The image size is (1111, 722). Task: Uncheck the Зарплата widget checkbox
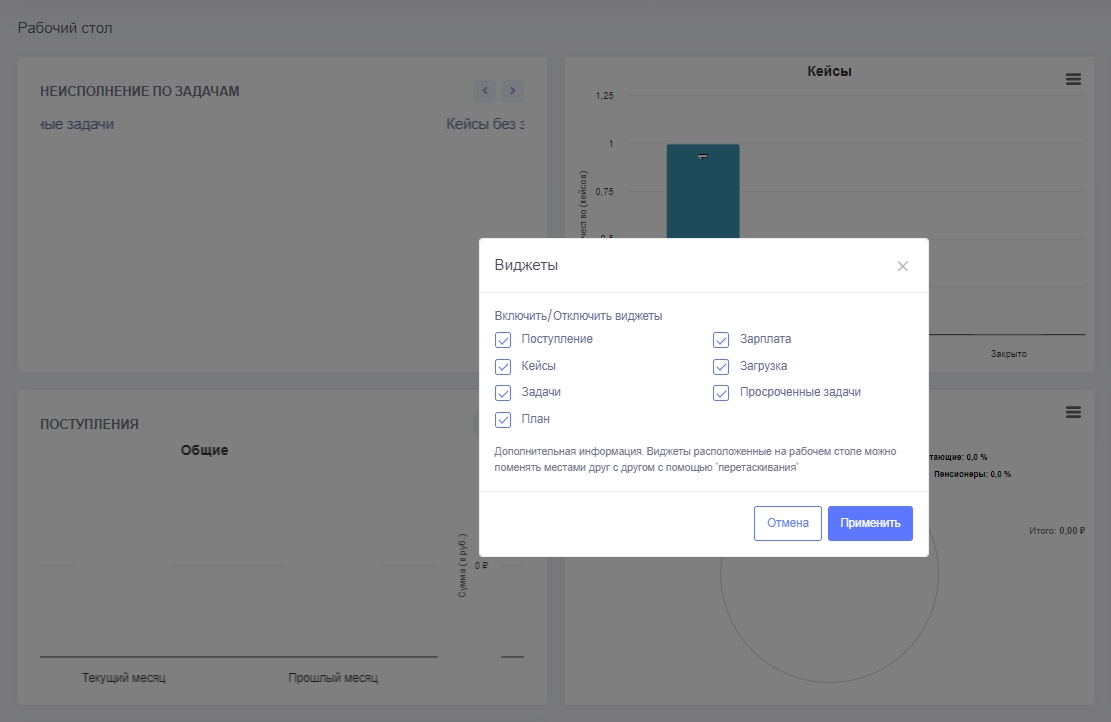tap(721, 340)
